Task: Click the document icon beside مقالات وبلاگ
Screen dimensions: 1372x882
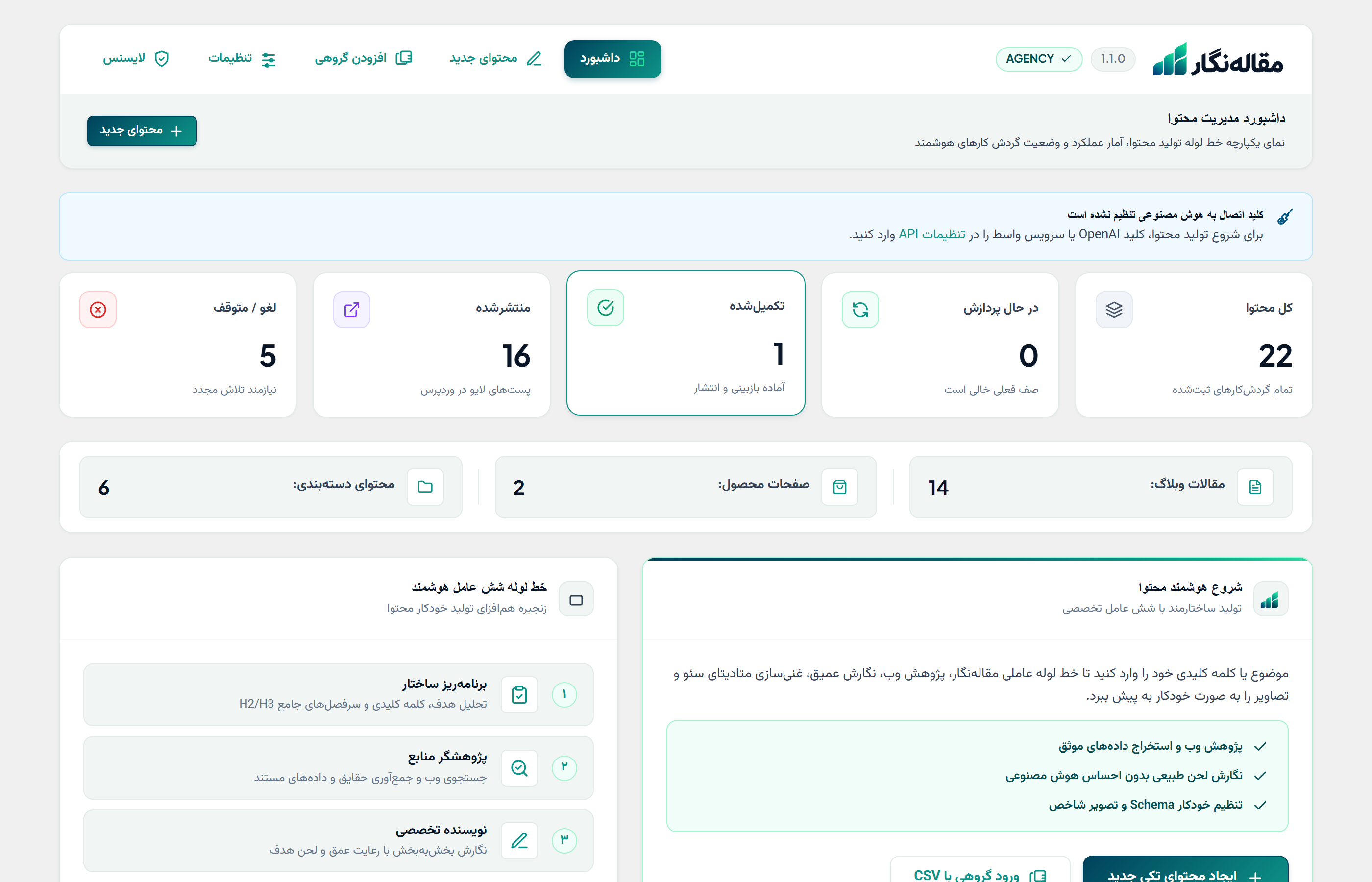Action: click(1255, 488)
